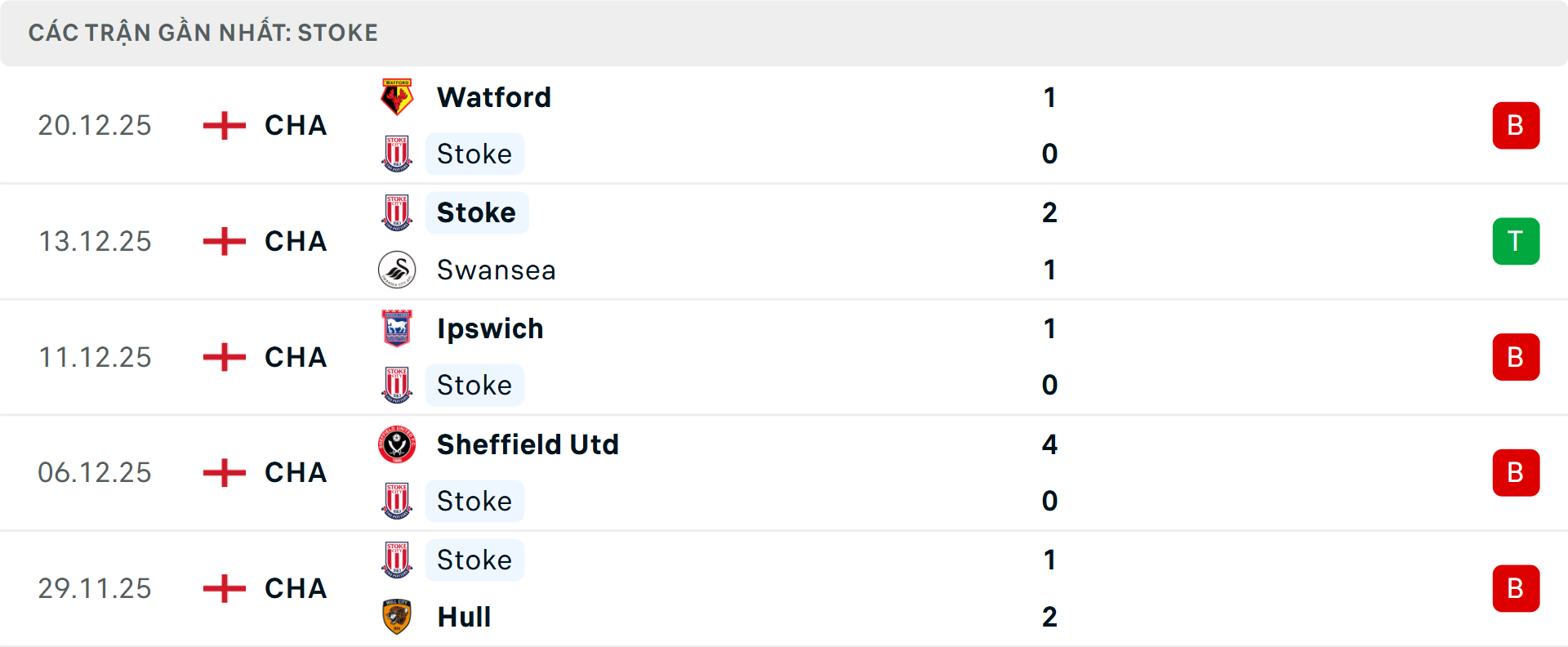
Task: Click the Watford club crest icon
Action: click(x=397, y=97)
